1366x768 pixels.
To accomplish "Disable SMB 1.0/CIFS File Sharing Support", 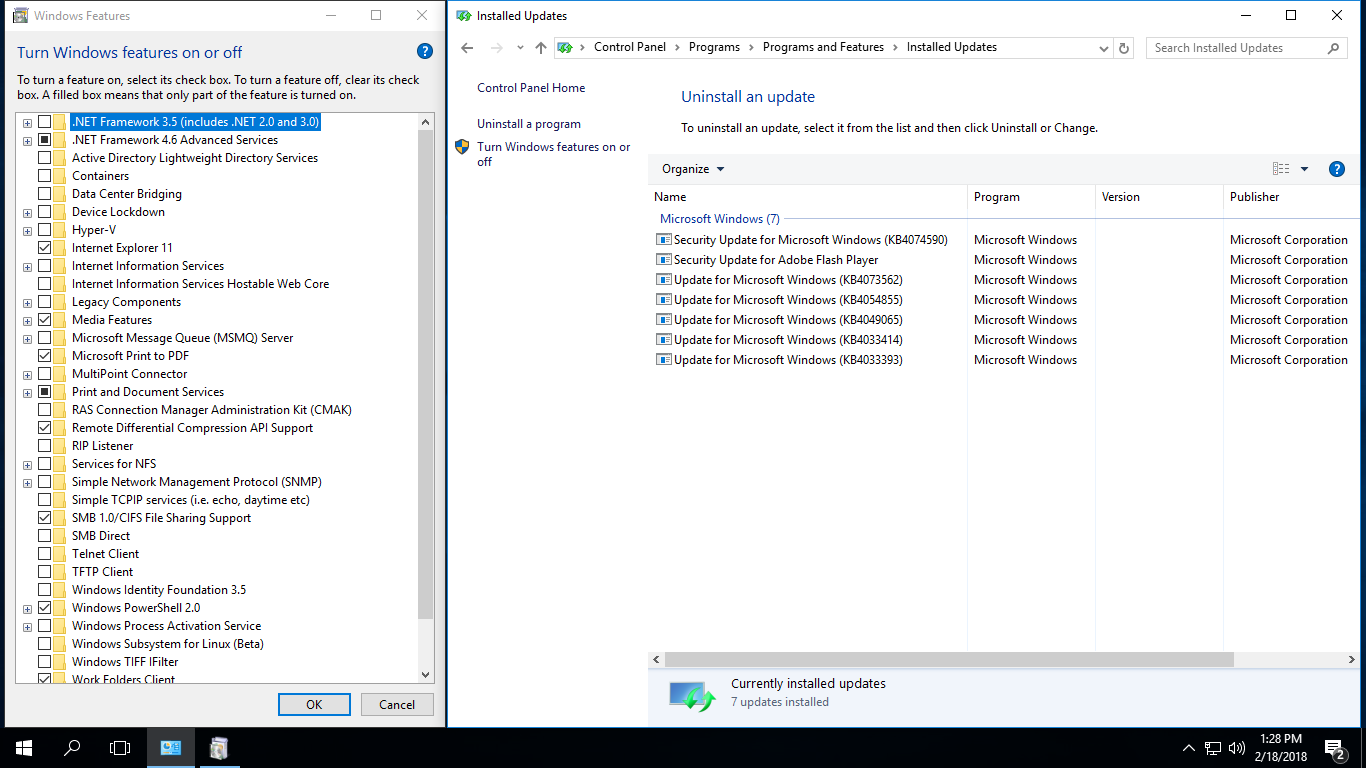I will pyautogui.click(x=44, y=518).
